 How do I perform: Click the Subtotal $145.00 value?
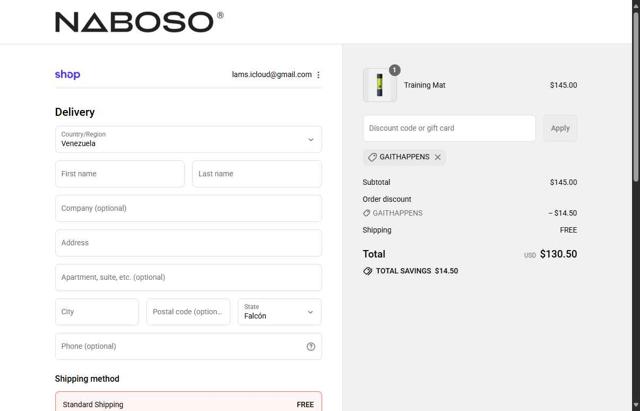pos(563,182)
